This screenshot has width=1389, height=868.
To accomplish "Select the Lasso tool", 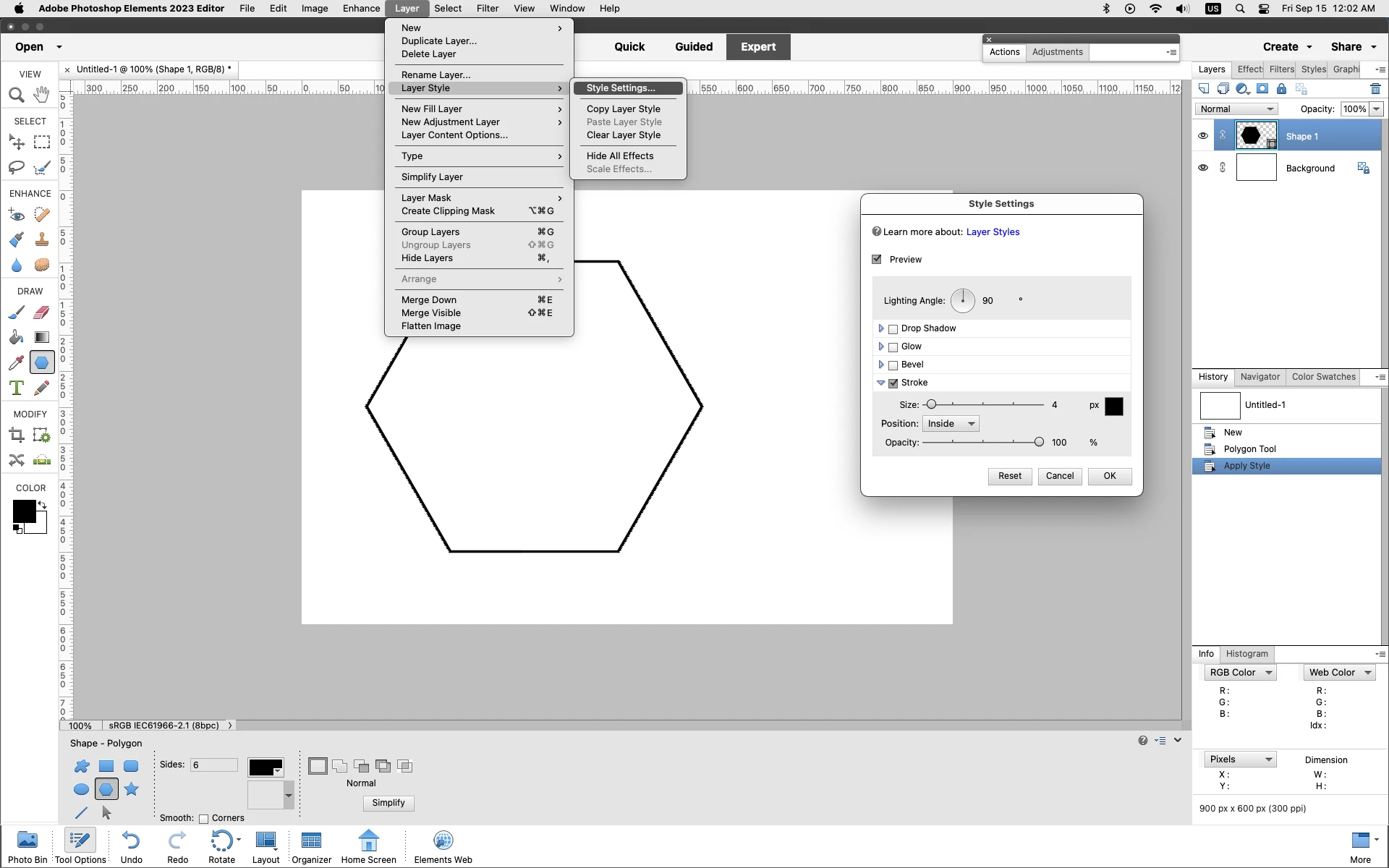I will [x=17, y=168].
